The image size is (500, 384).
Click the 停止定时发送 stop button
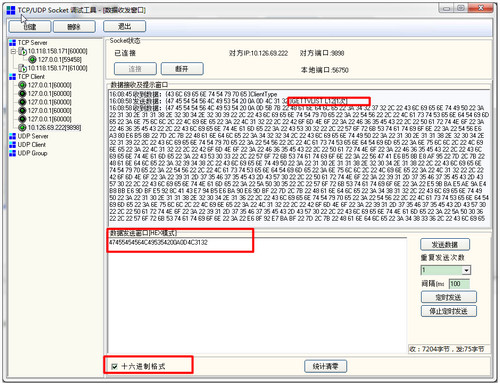point(449,311)
